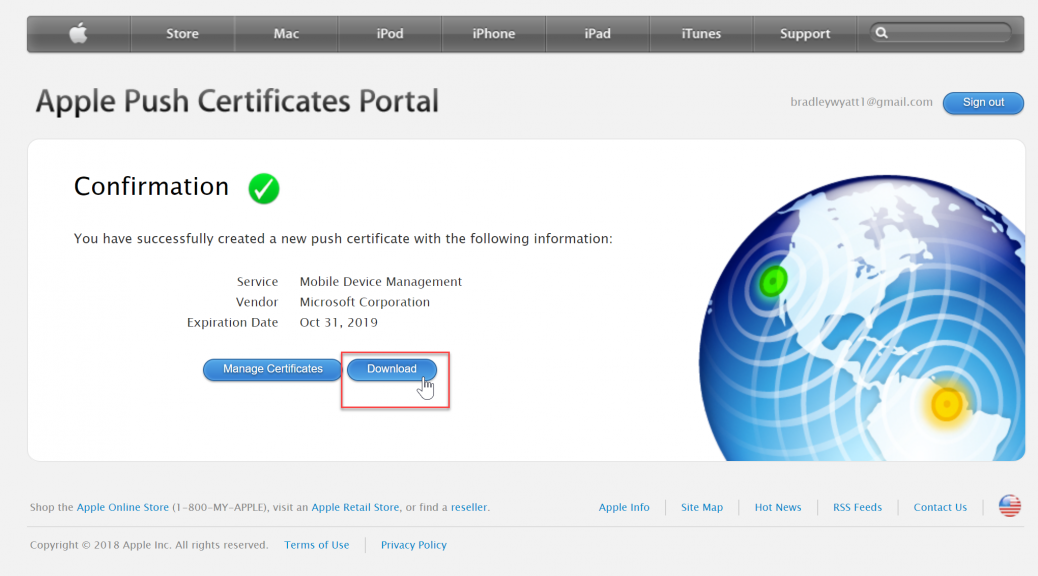Screen dimensions: 1038x576
Task: Click the bradleywyatt1@gmail.com account text
Action: [x=861, y=102]
